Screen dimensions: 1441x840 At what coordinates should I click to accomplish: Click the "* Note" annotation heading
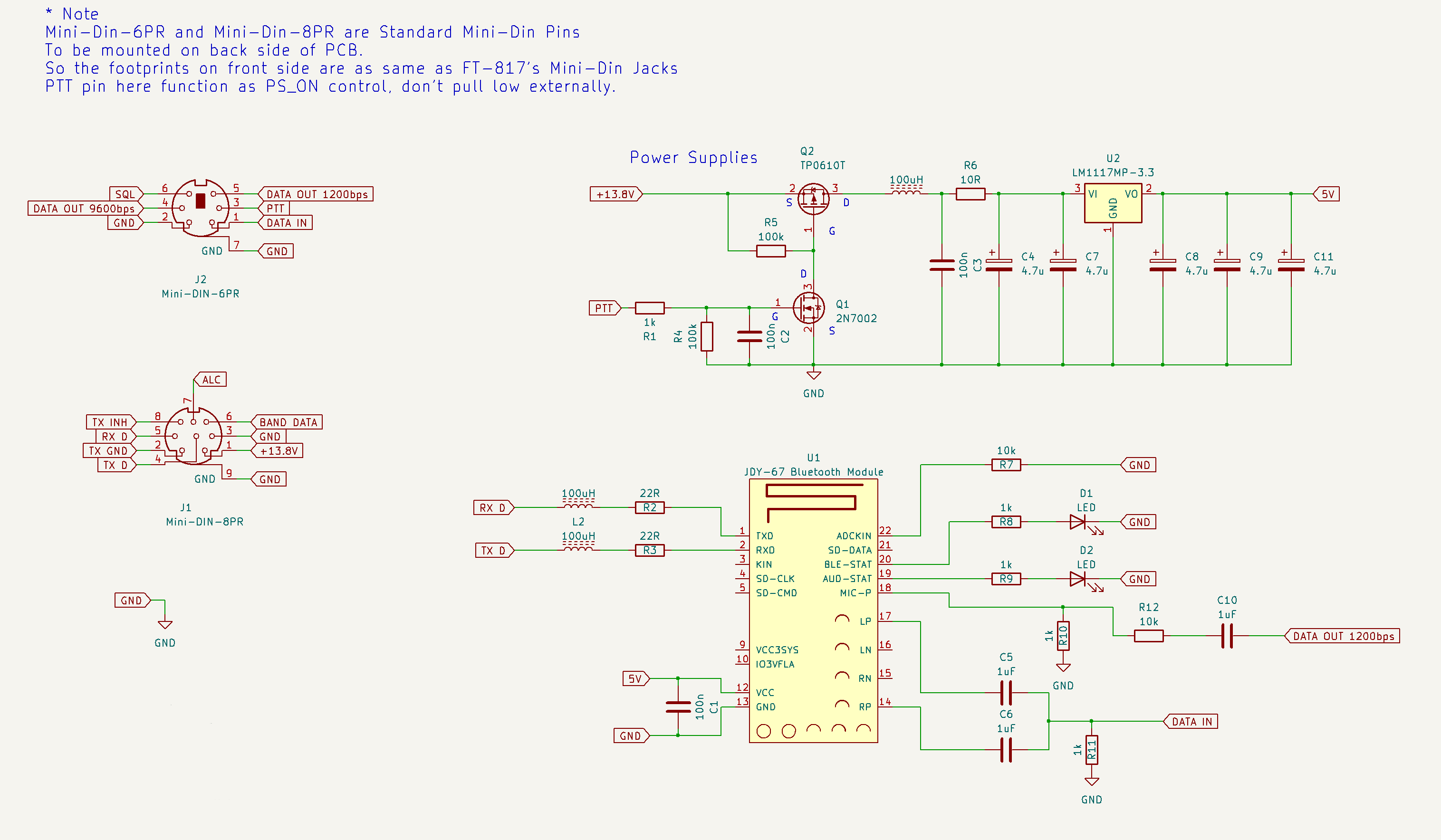pyautogui.click(x=72, y=14)
